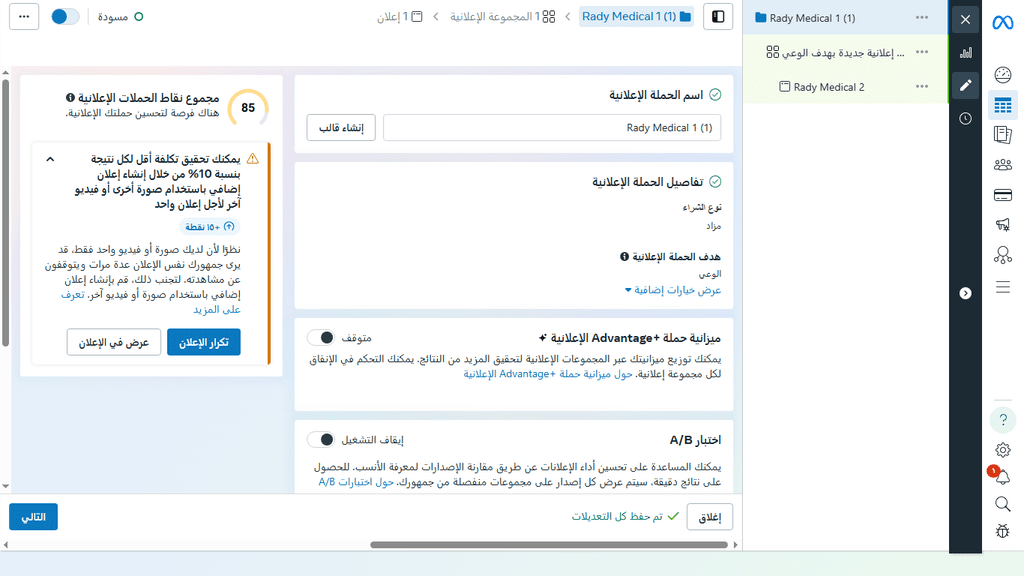
Task: Click the التالي next button
Action: 33,517
